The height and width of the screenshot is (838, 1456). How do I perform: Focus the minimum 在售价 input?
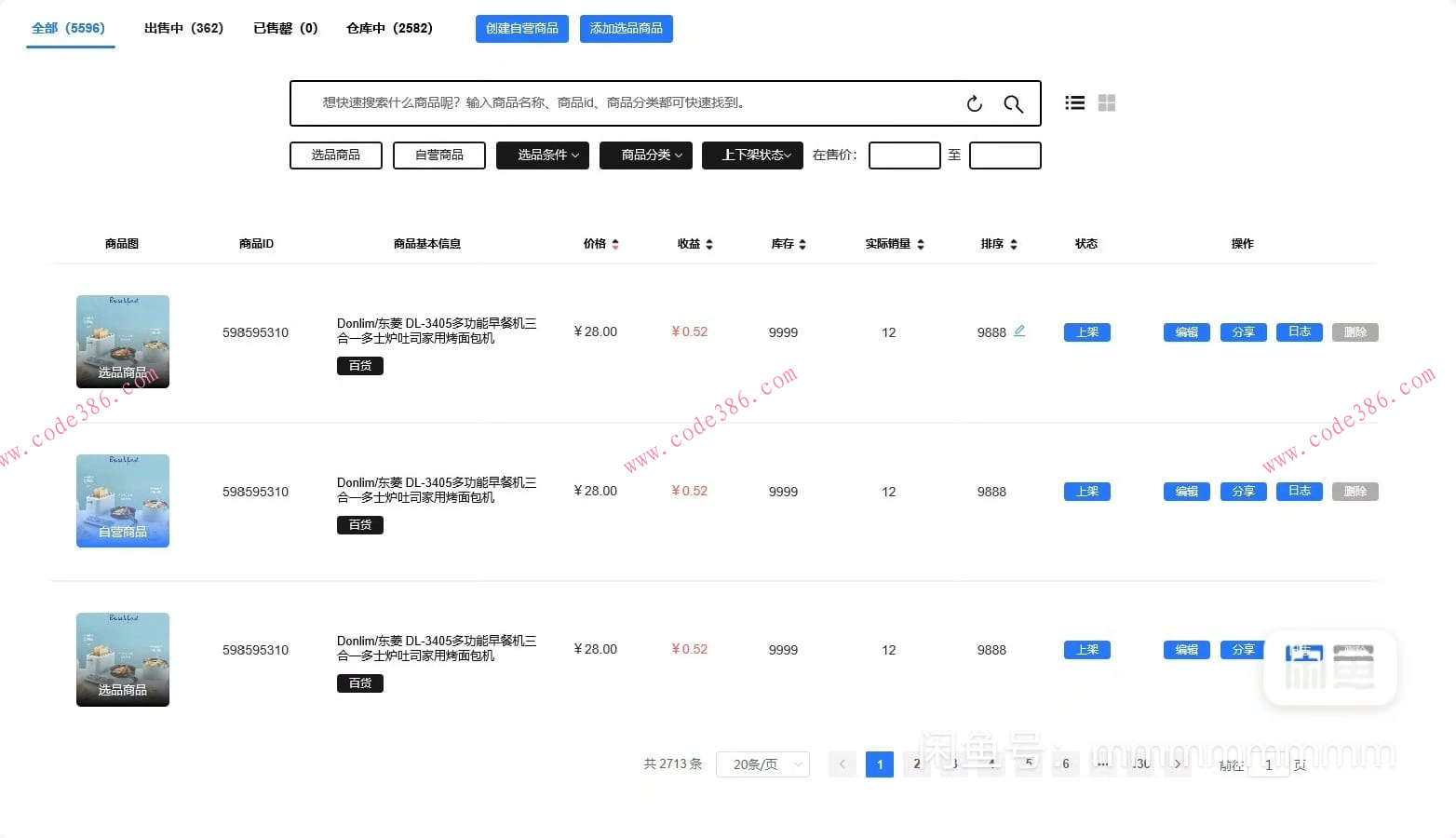point(905,155)
